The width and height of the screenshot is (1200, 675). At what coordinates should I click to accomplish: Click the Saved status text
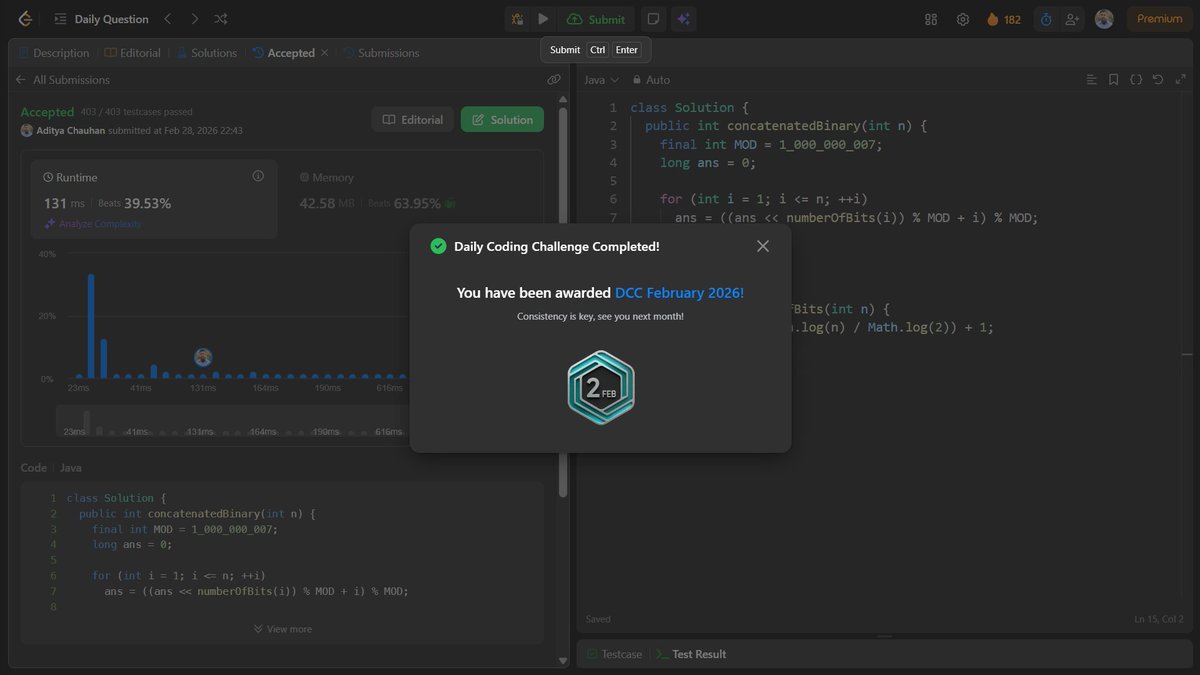[598, 619]
